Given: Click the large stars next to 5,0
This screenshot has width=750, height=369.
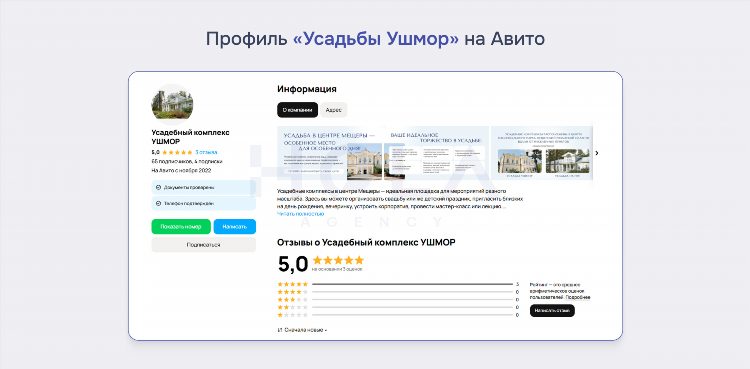Looking at the screenshot, I should (338, 260).
